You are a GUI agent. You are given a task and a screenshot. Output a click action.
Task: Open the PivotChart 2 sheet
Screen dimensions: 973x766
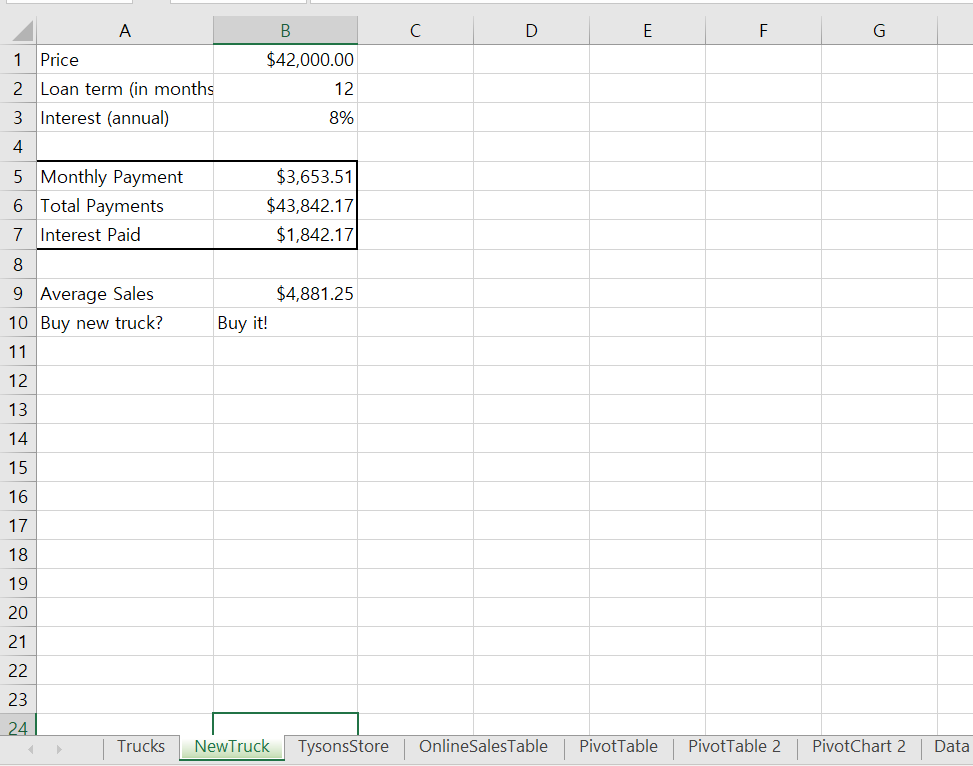pos(858,746)
